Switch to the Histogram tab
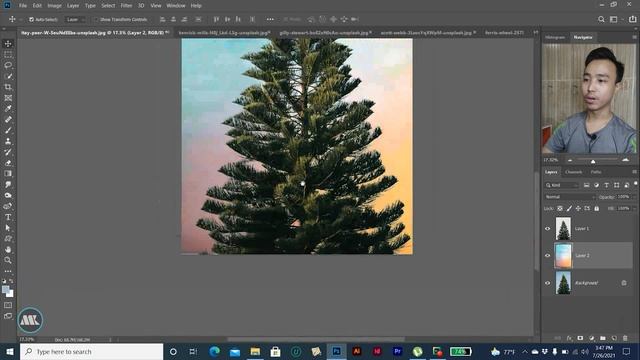 (555, 37)
